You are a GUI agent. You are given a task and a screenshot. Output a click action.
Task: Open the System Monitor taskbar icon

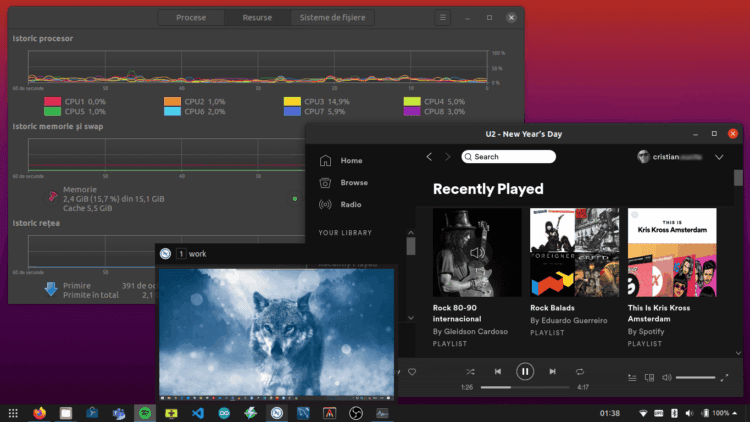pos(382,413)
